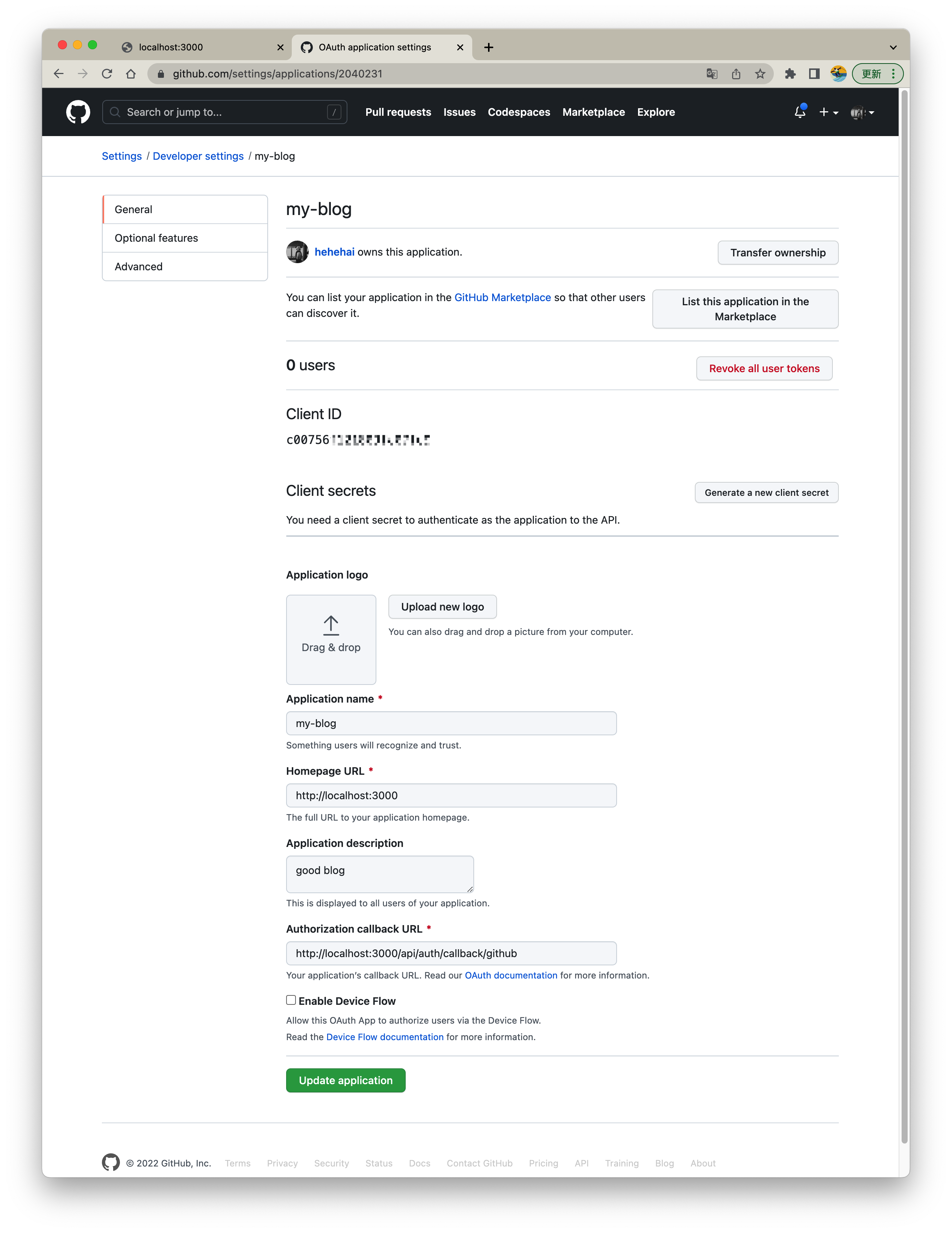The image size is (952, 1233).
Task: Click the Chrome profile avatar icon
Action: 838,74
